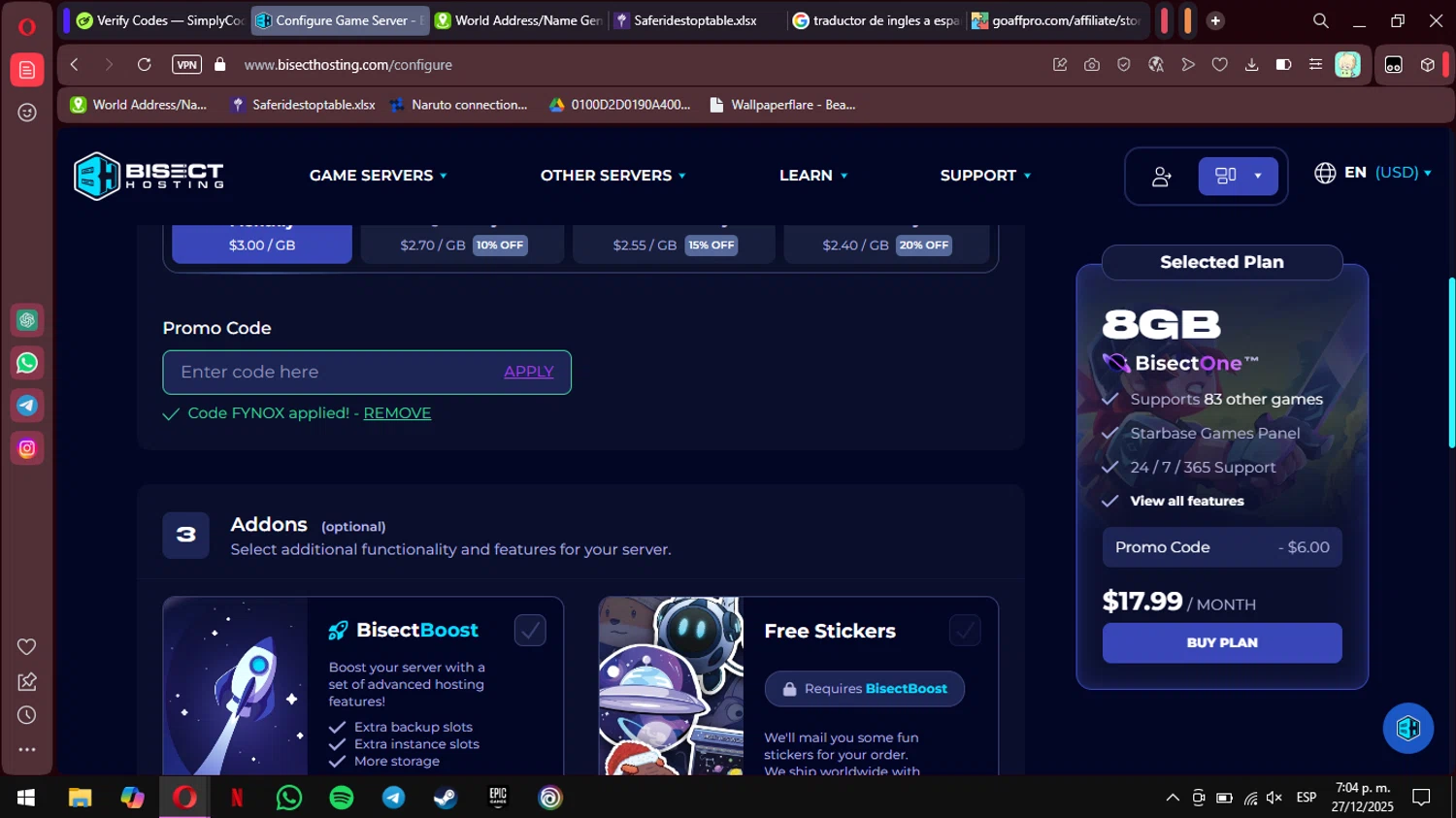1456x818 pixels.
Task: Open Requires BisectBoost pill
Action: 865,689
